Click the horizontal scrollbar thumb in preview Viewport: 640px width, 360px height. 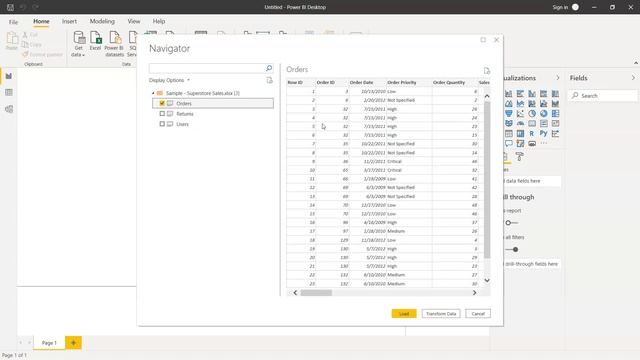pos(316,293)
